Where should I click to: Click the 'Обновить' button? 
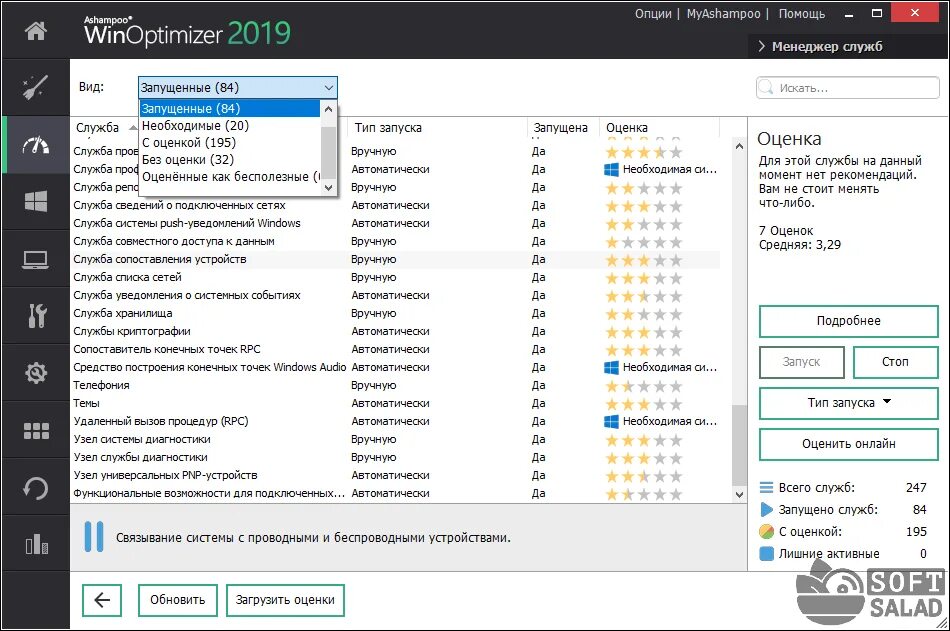(x=178, y=600)
